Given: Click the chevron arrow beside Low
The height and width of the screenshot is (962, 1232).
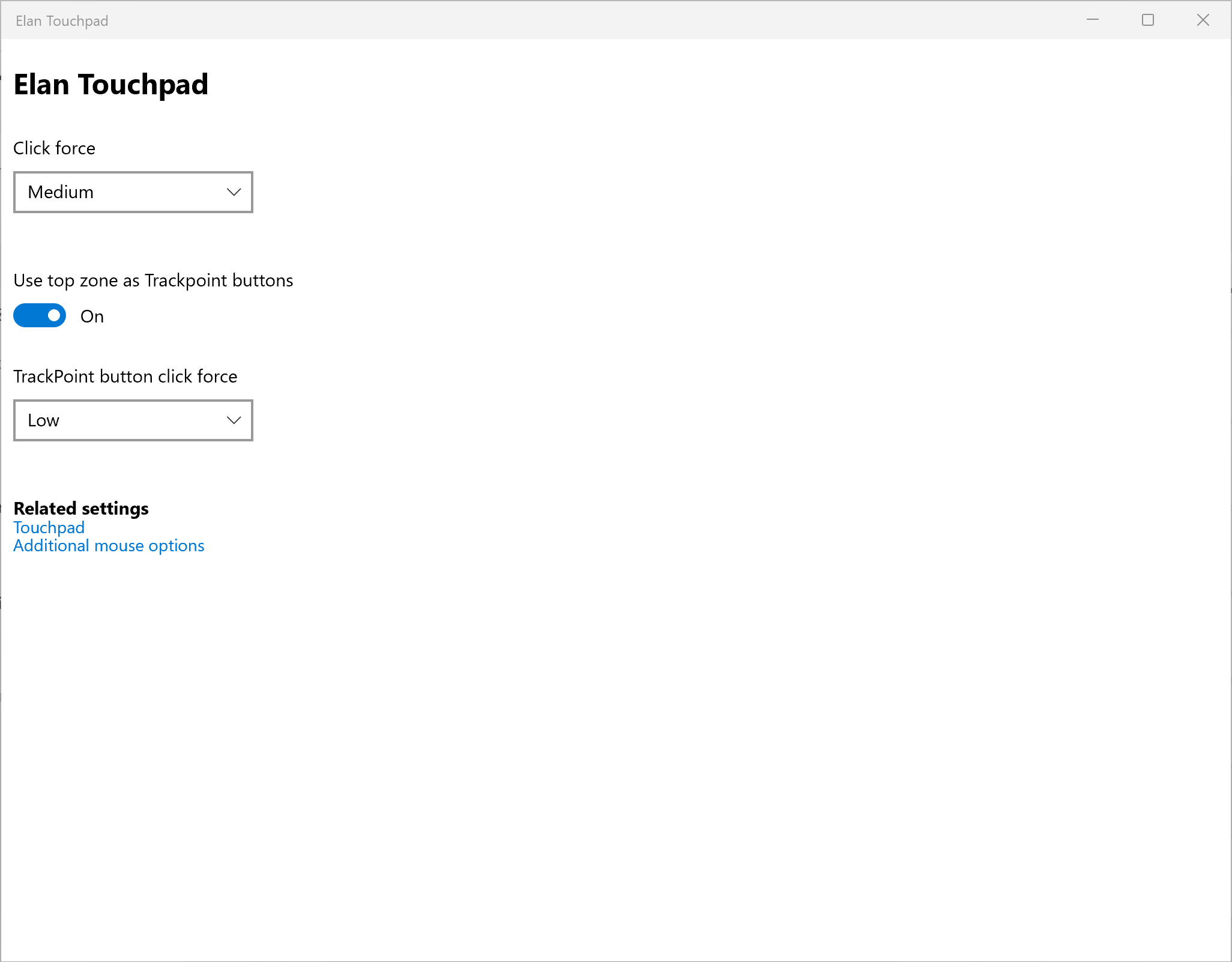Looking at the screenshot, I should tap(234, 420).
